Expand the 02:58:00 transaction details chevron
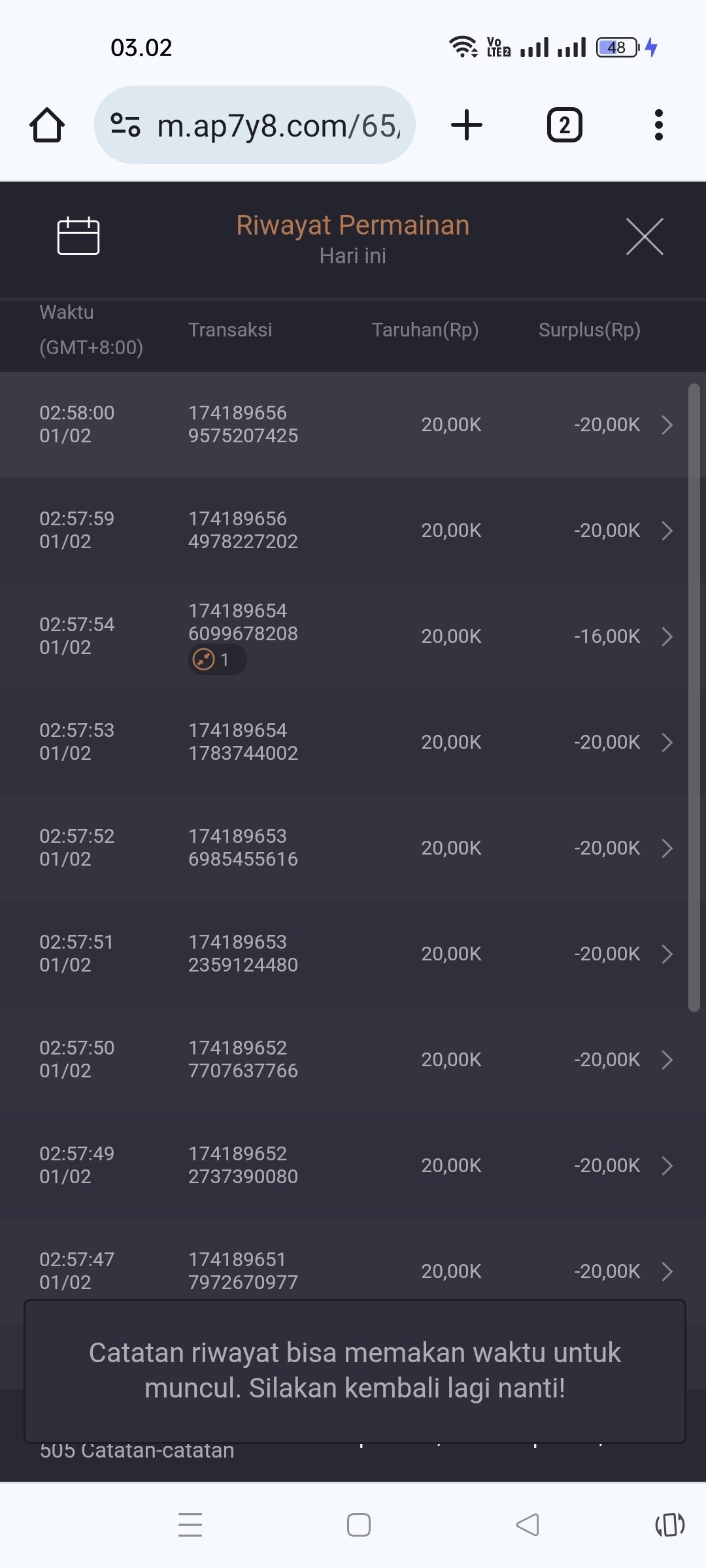The image size is (706, 1568). pos(667,425)
